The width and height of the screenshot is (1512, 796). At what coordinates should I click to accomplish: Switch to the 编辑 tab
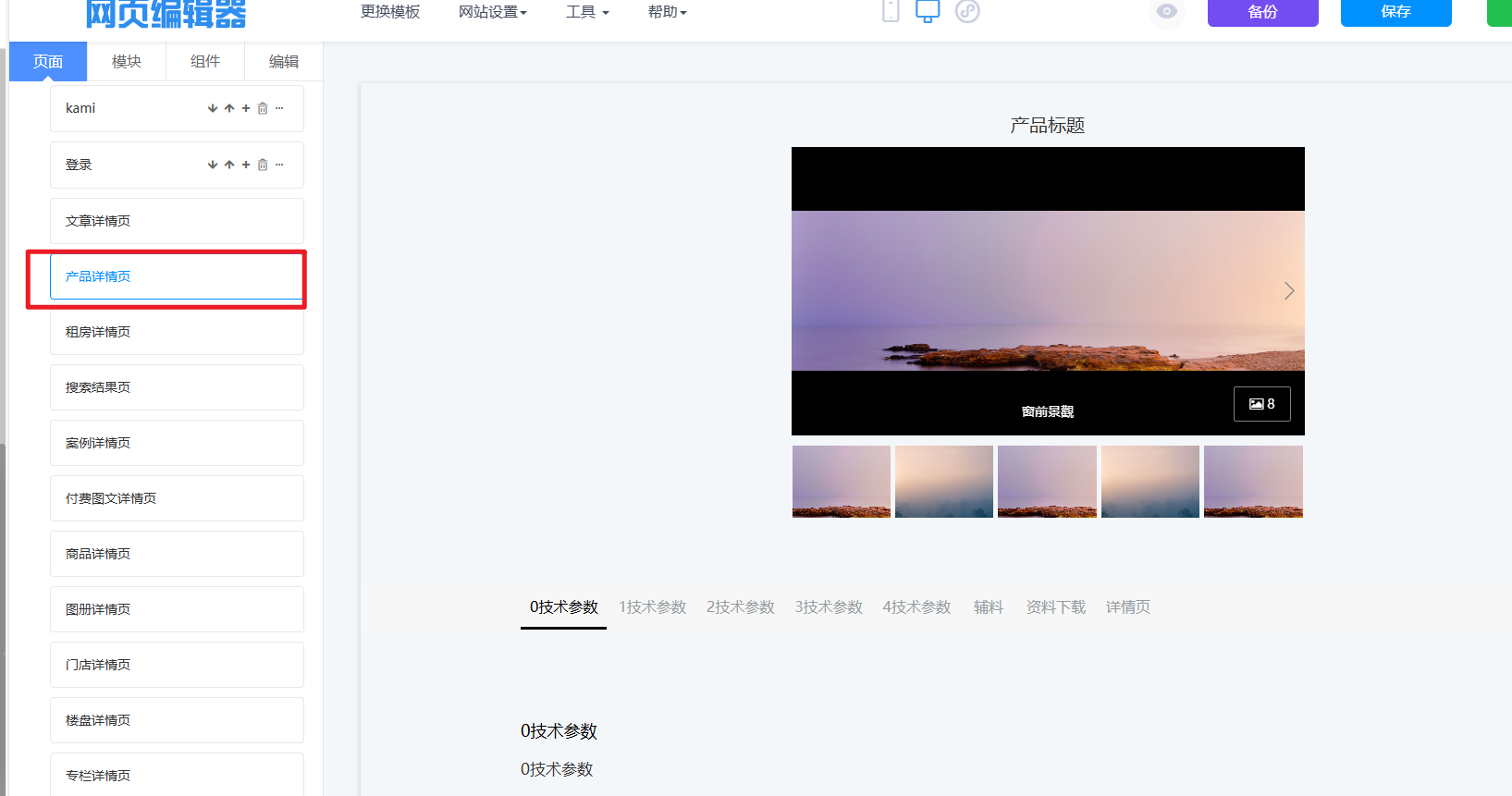tap(284, 62)
